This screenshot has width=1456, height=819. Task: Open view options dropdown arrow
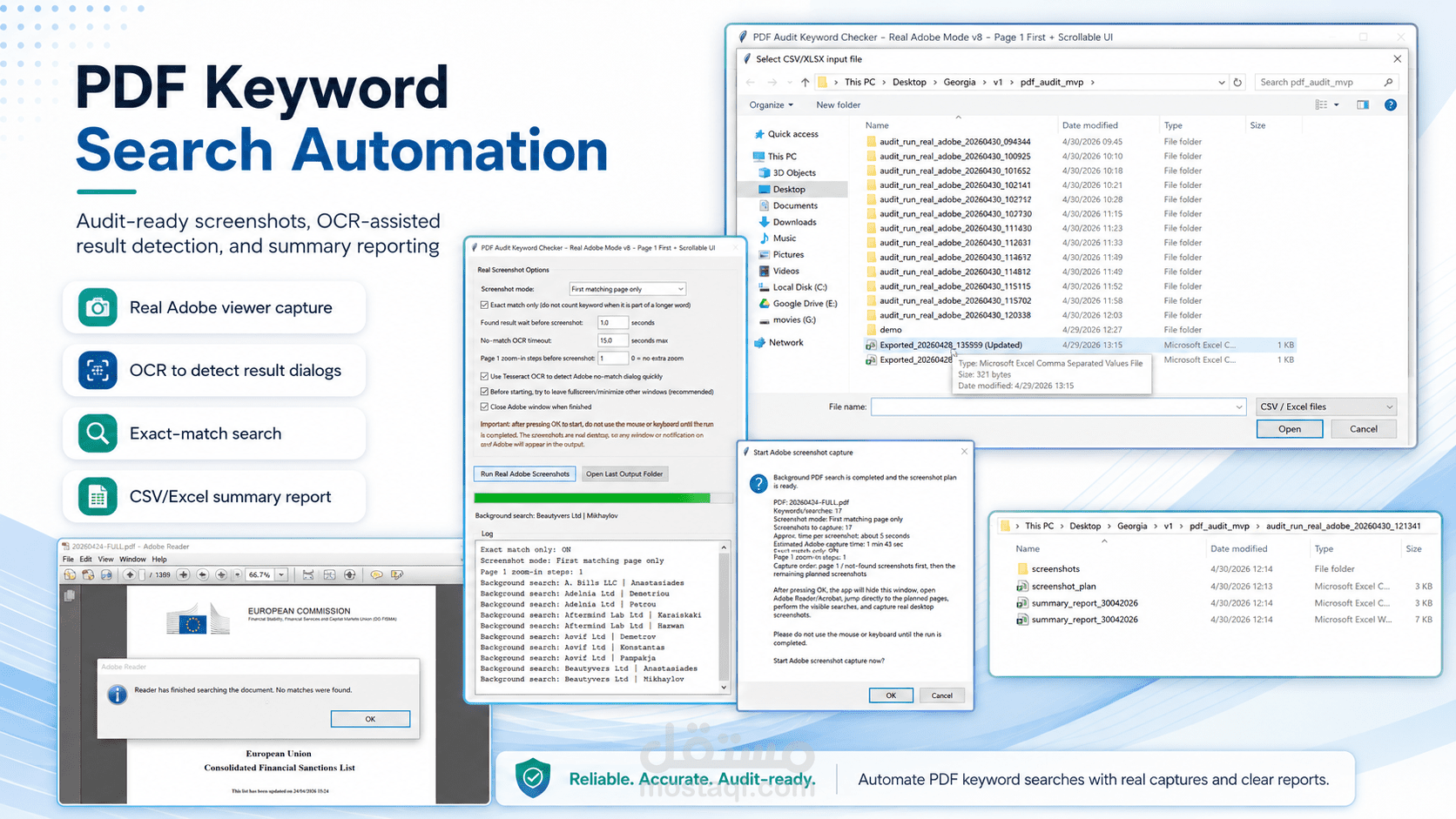click(1337, 105)
